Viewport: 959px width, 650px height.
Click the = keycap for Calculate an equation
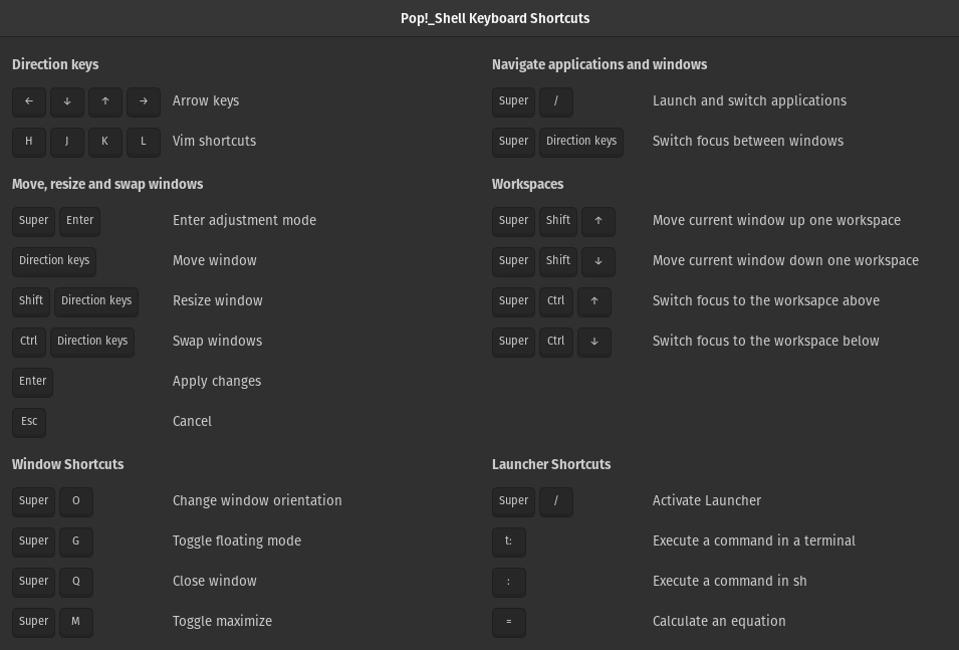(x=508, y=621)
